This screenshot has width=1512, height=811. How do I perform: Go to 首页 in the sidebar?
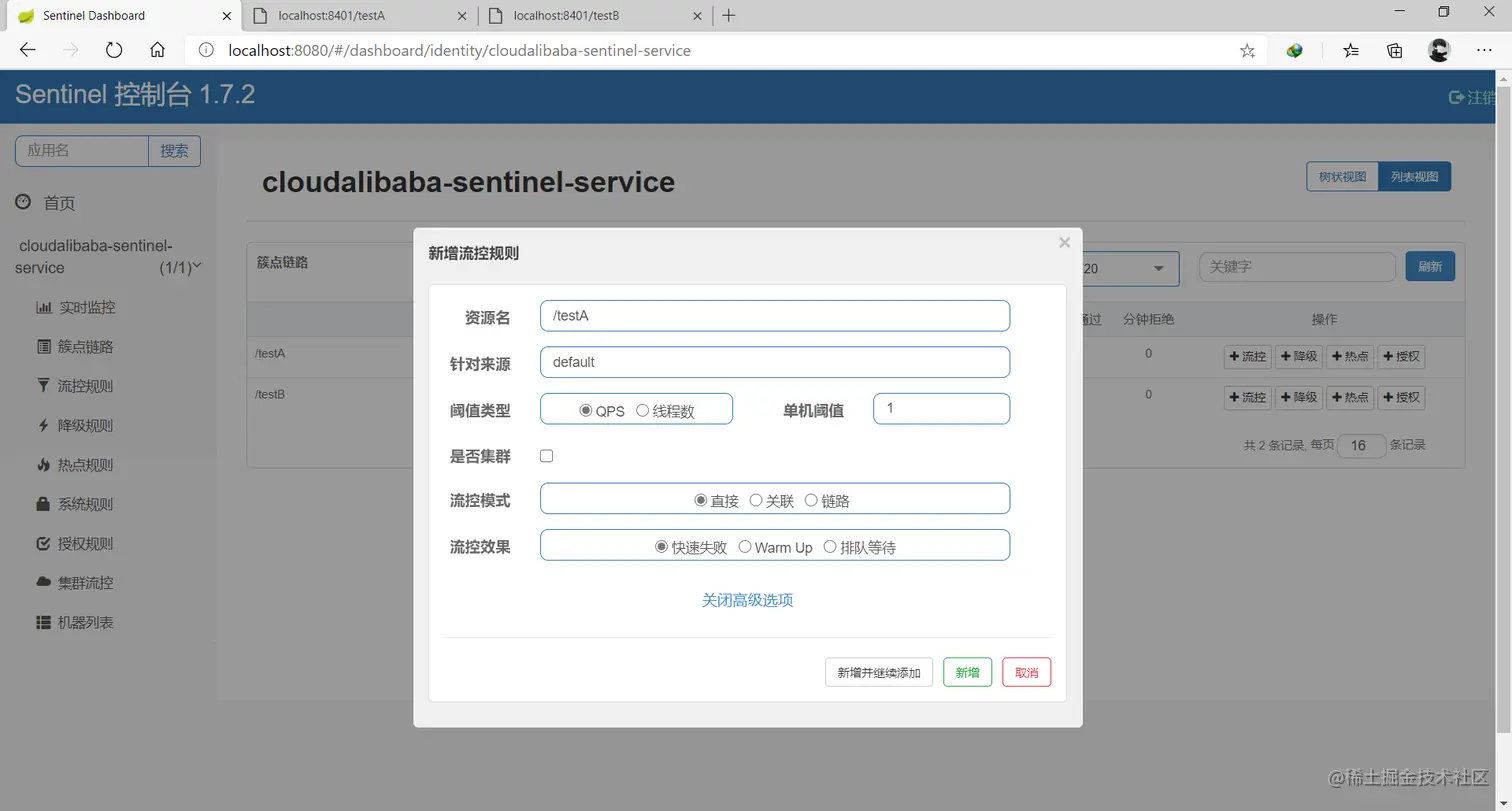click(x=46, y=203)
